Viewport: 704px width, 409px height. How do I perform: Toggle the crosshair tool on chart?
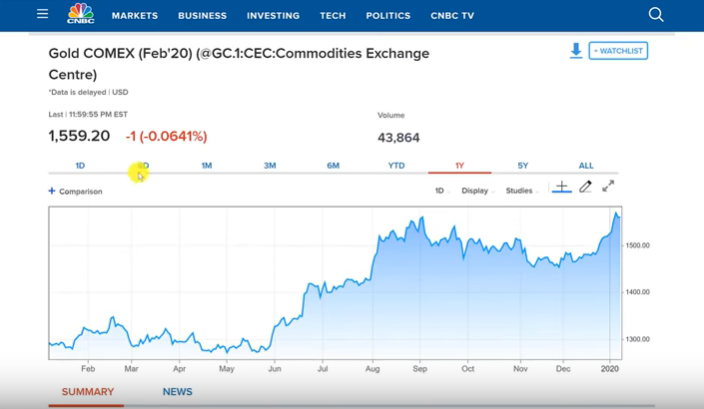561,187
